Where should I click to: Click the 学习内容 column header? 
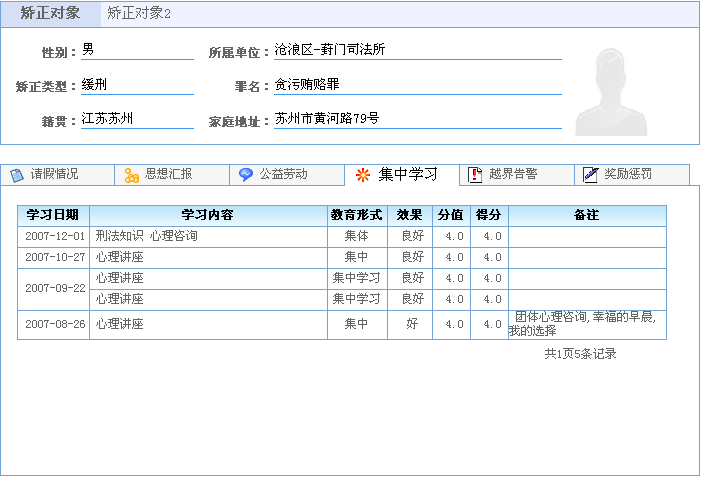pyautogui.click(x=208, y=215)
